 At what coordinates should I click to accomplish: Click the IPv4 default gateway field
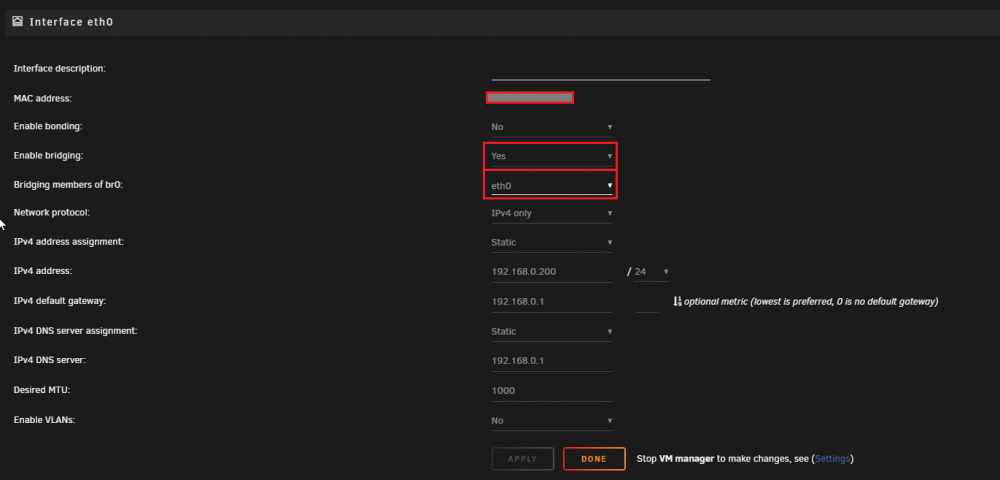click(552, 302)
